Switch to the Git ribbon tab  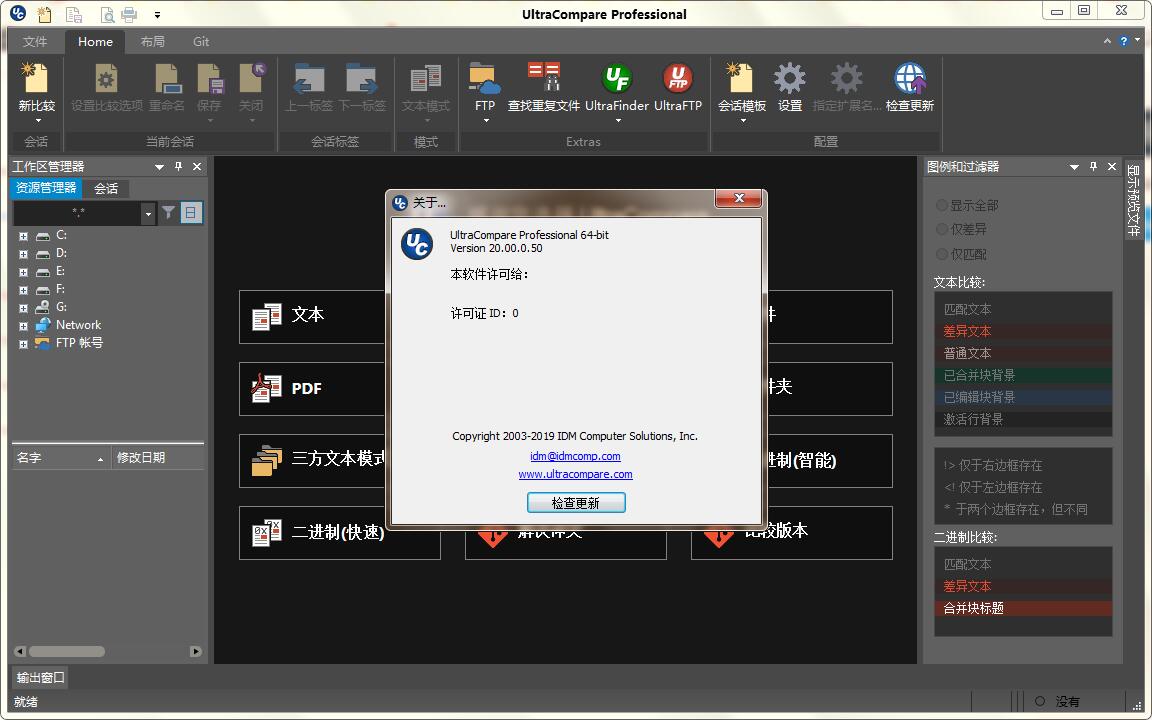click(x=201, y=41)
